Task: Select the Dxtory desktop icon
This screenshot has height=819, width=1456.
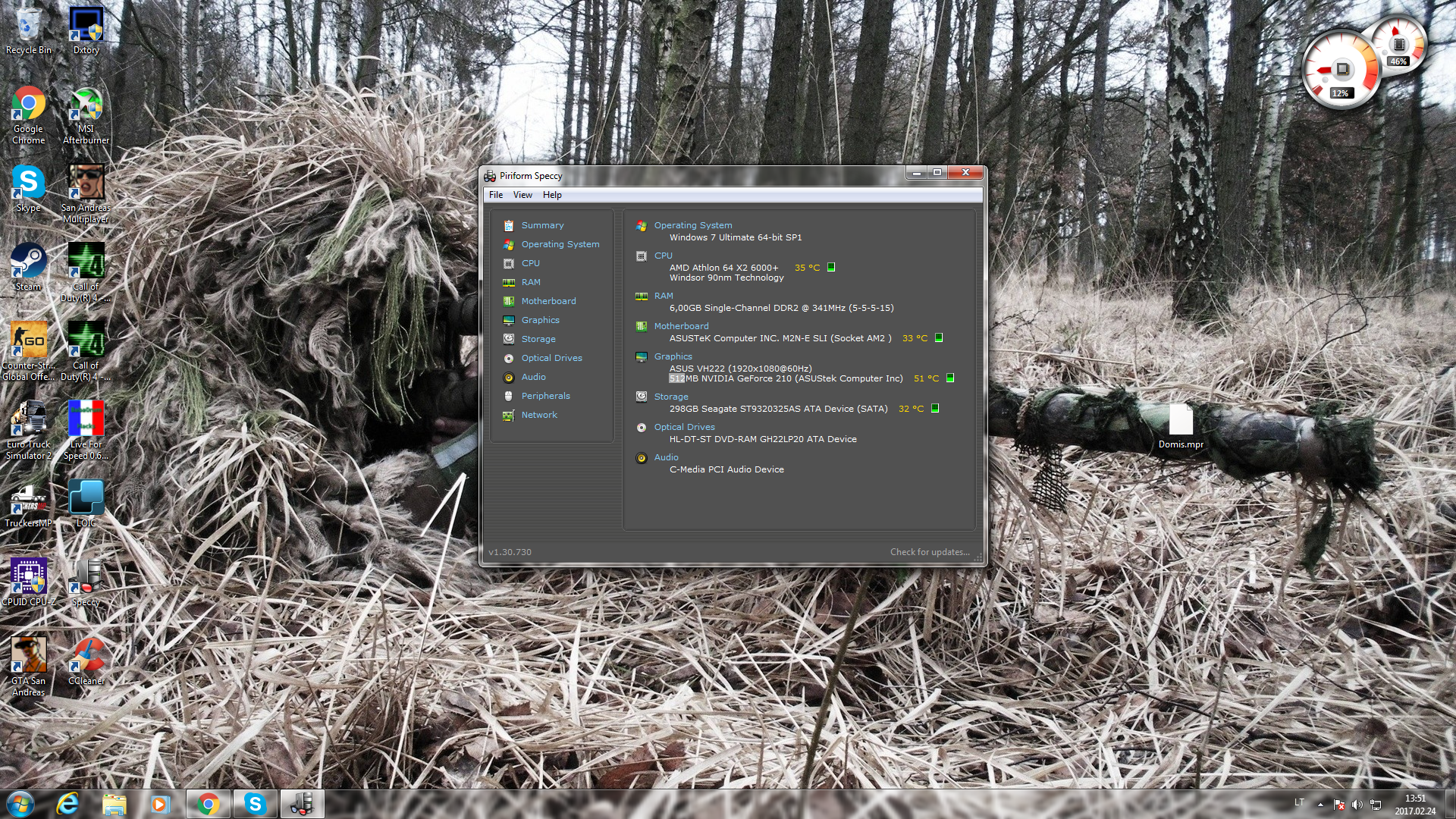Action: (x=86, y=31)
